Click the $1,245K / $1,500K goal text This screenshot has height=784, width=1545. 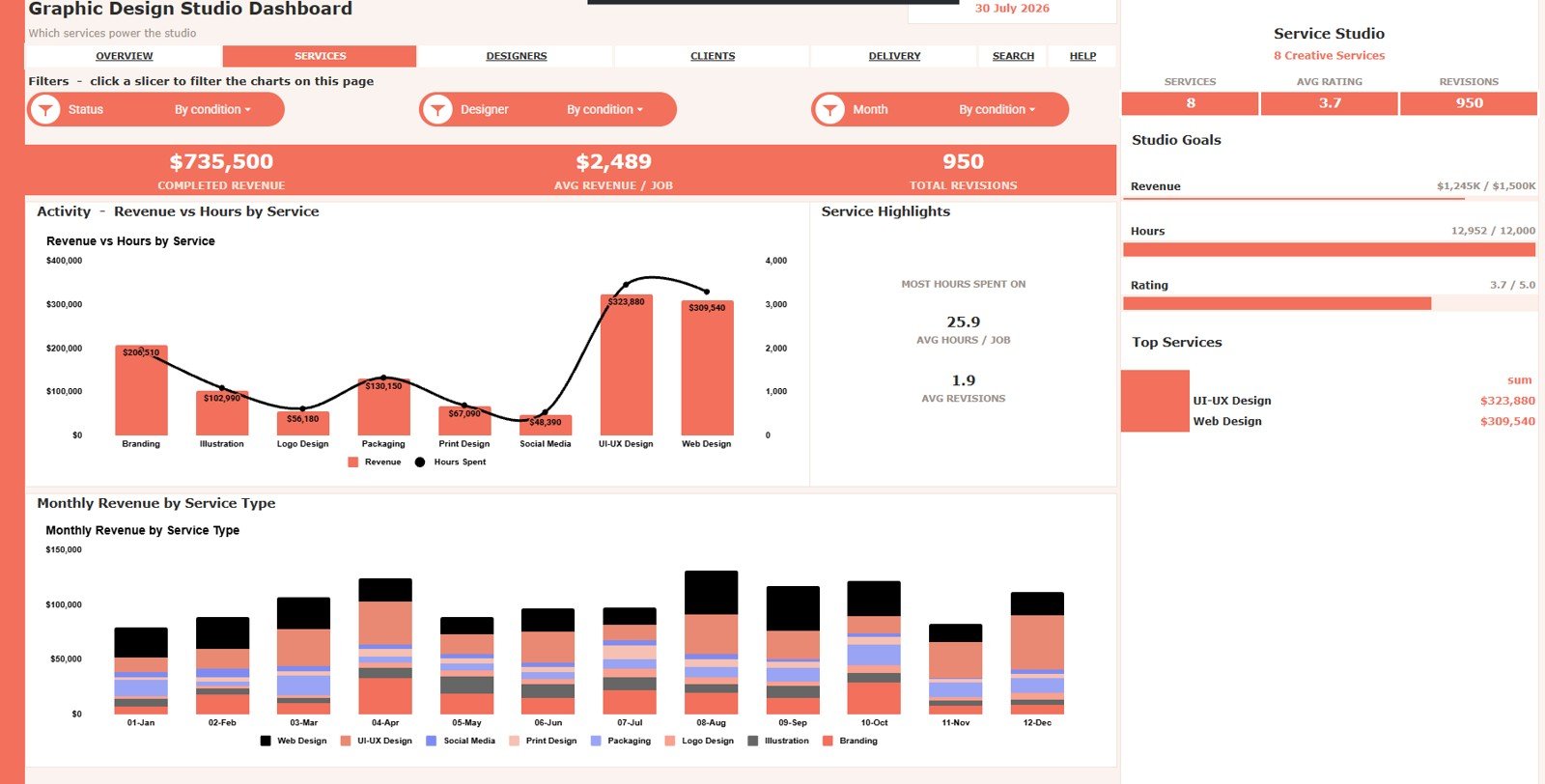tap(1485, 186)
